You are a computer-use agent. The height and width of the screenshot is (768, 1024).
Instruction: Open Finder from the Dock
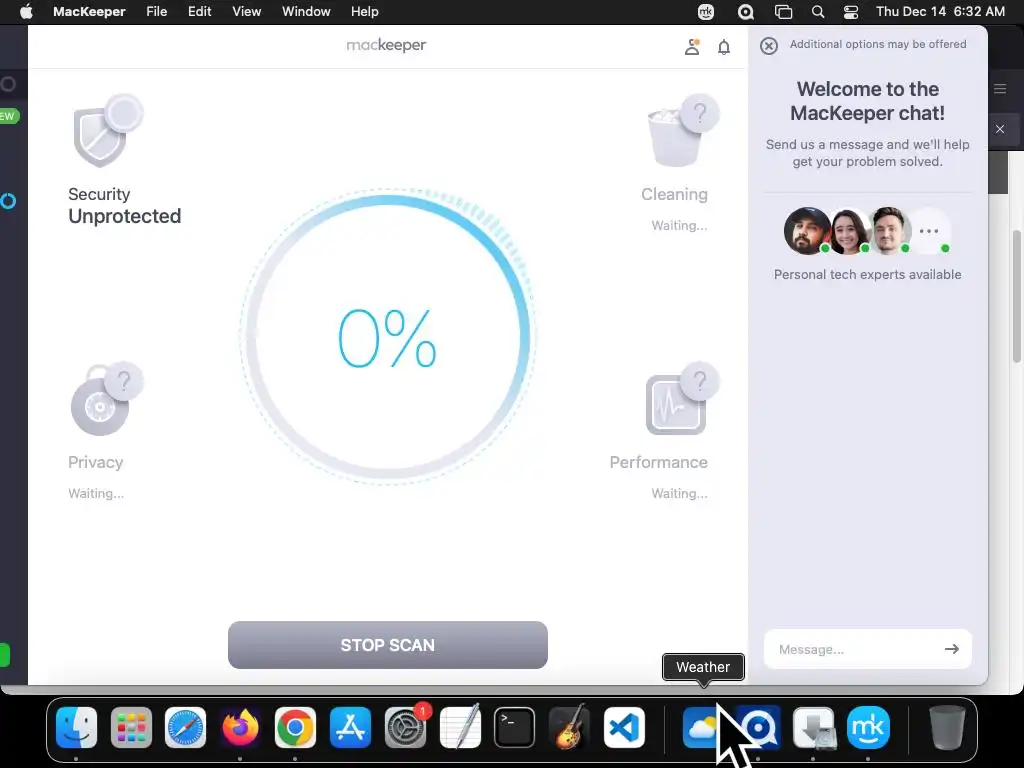(x=76, y=727)
